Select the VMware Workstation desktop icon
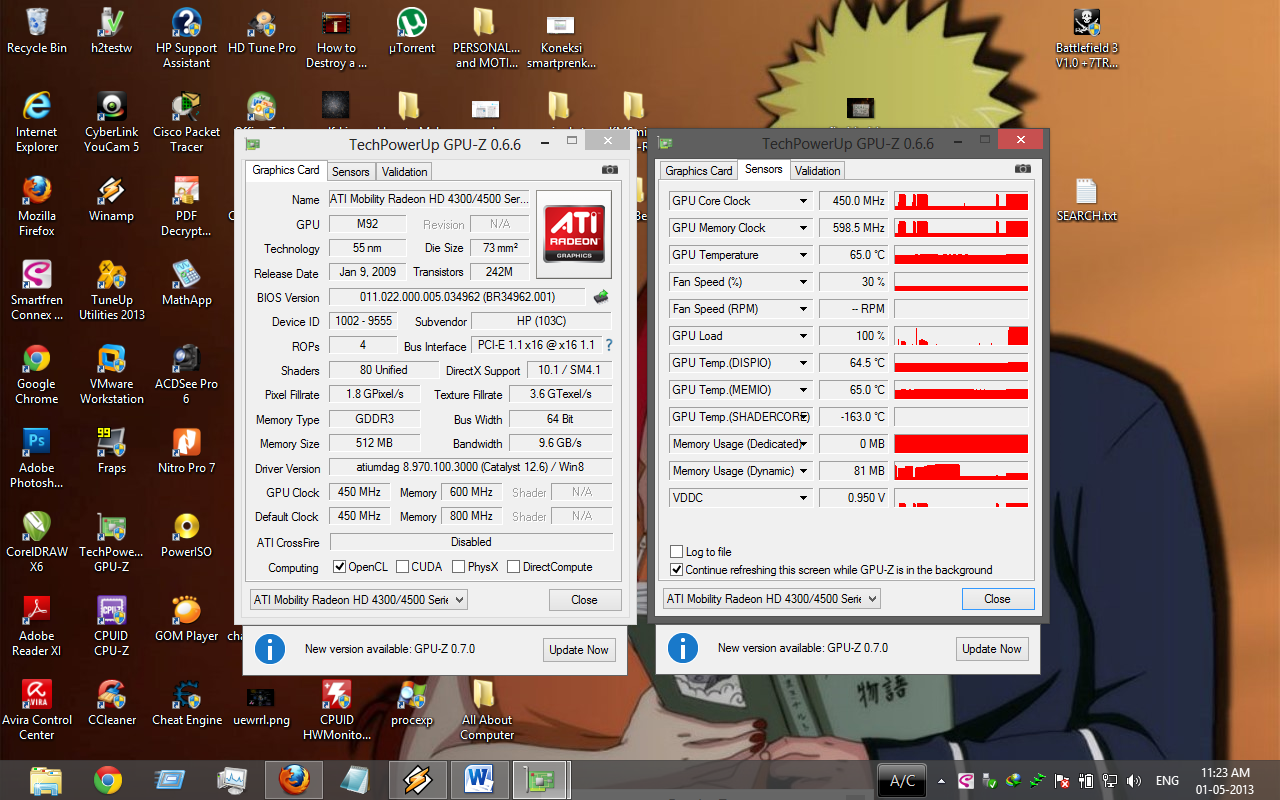This screenshot has height=800, width=1280. pos(112,375)
